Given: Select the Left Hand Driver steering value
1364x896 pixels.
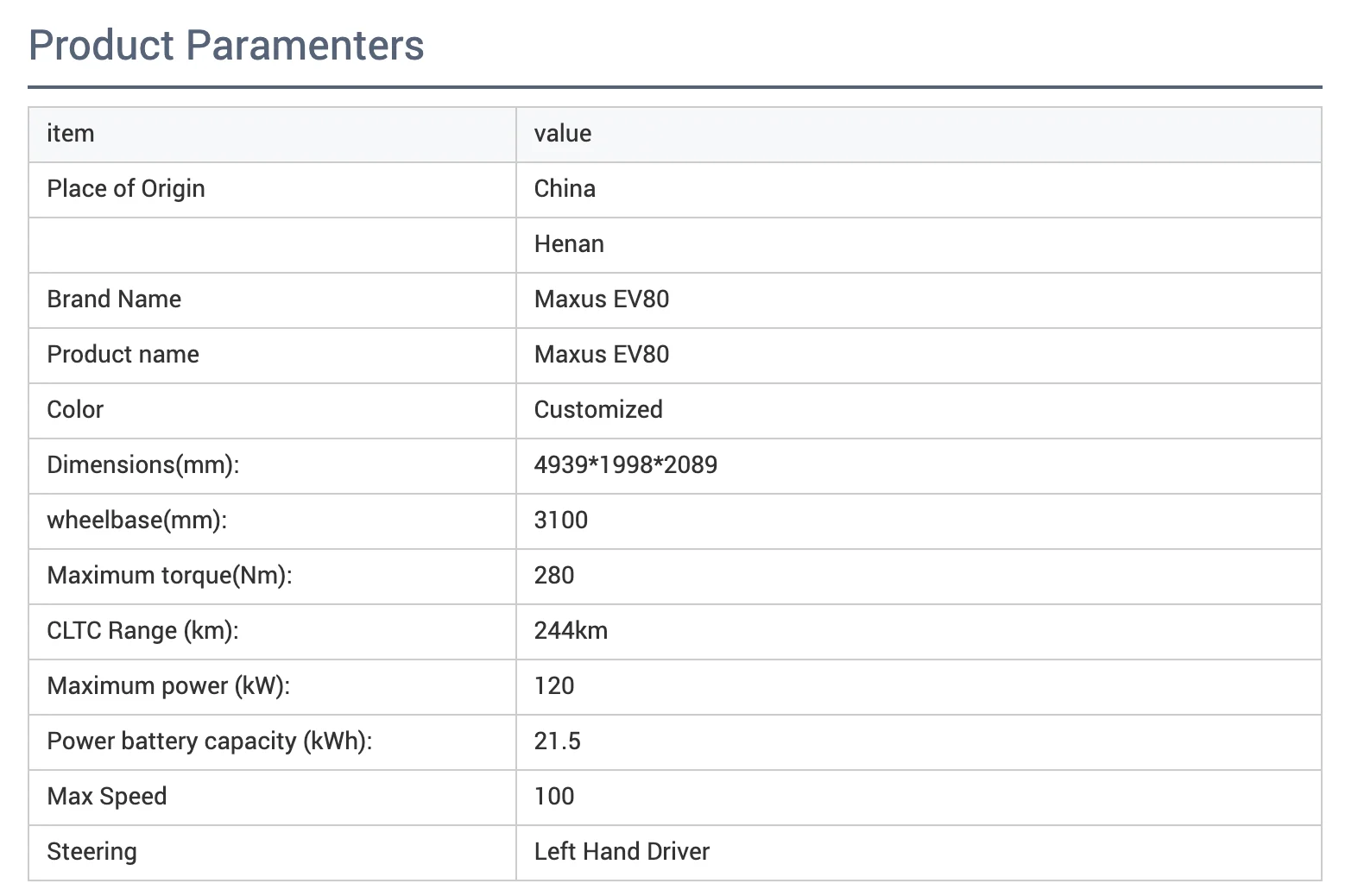Looking at the screenshot, I should (622, 852).
